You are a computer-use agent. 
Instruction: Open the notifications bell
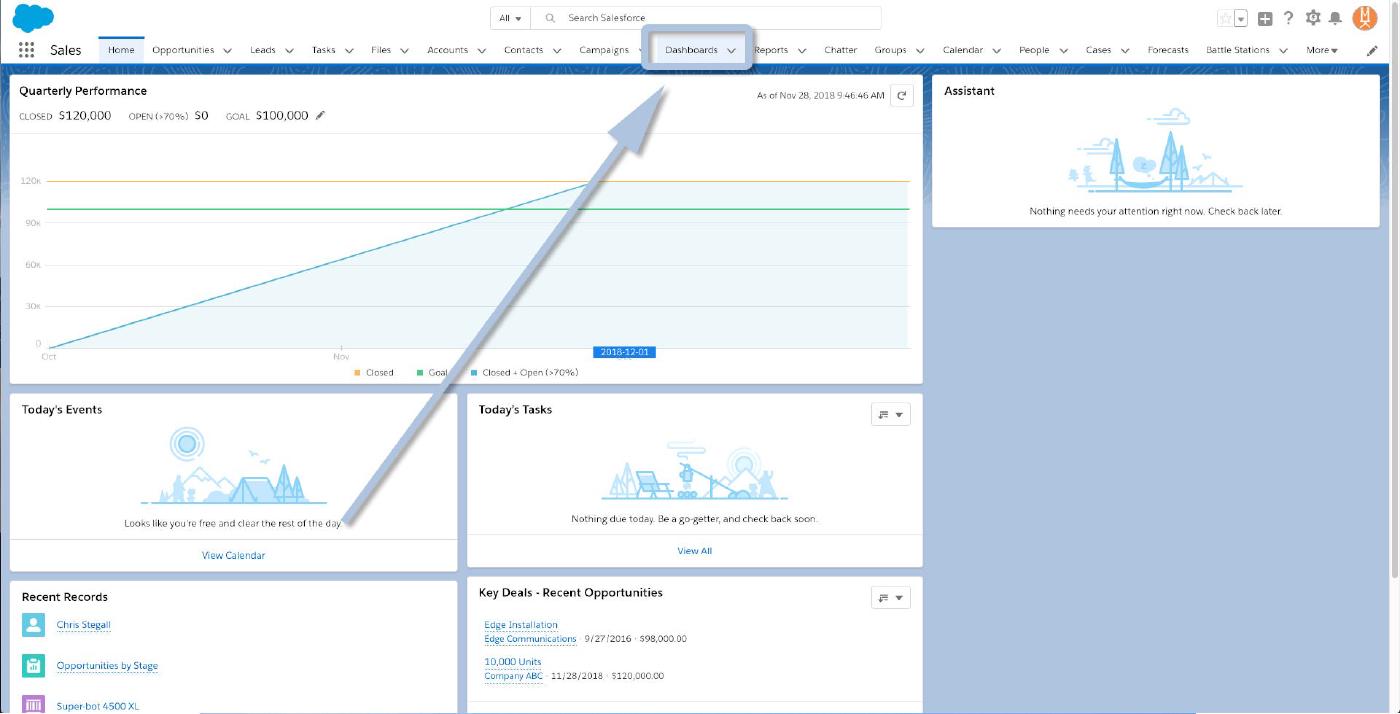pos(1335,18)
